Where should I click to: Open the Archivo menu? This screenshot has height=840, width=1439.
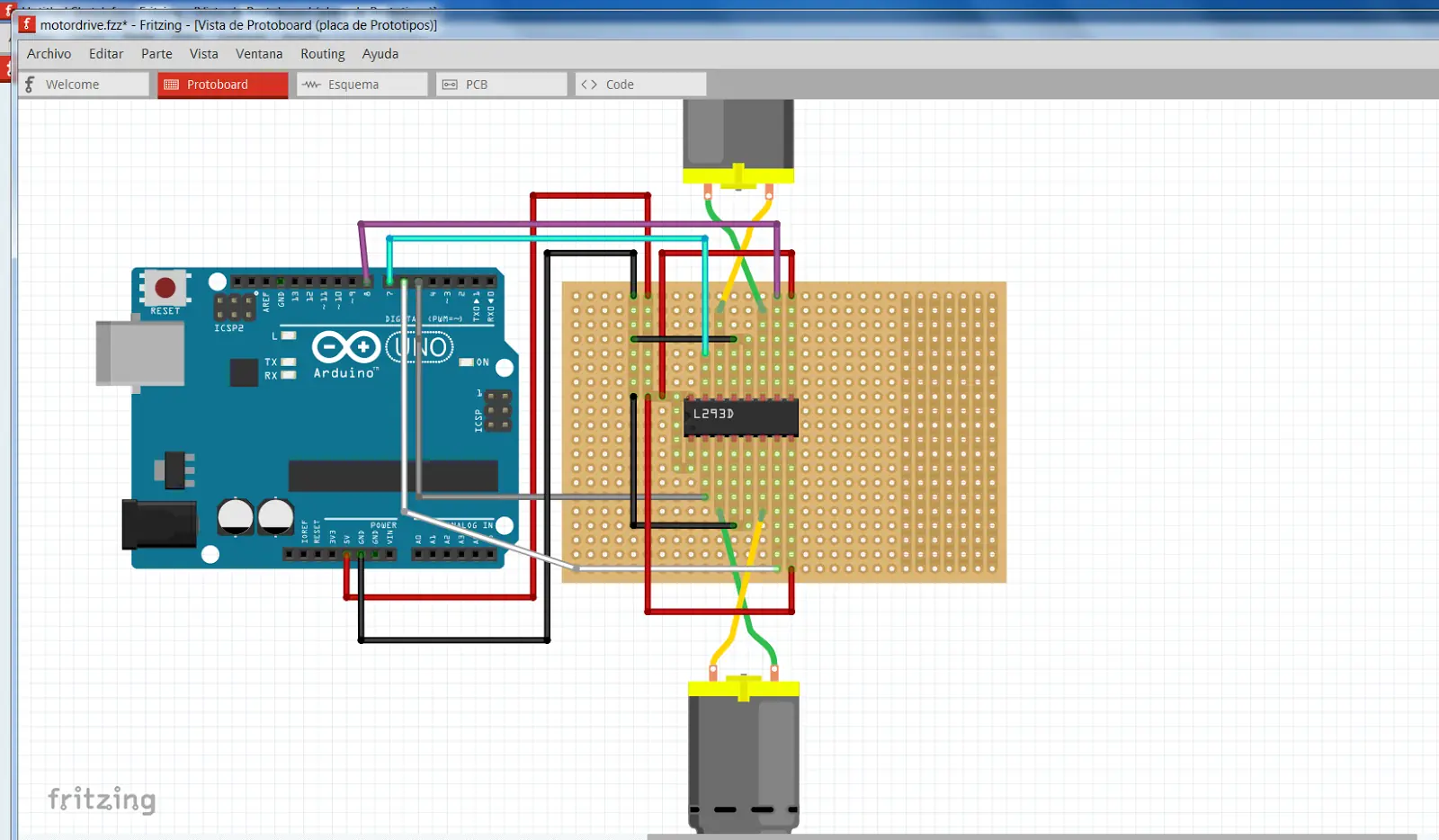click(x=49, y=54)
